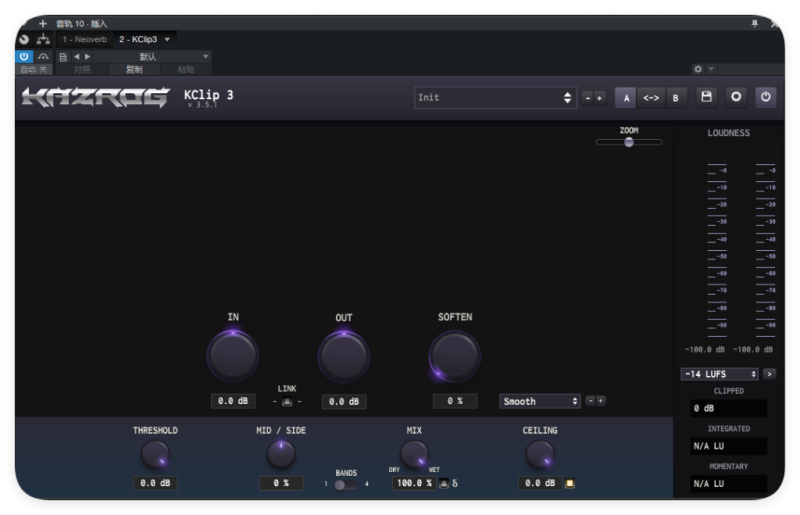This screenshot has width=800, height=515.
Task: Click the plugin power bypass icon
Action: click(766, 97)
